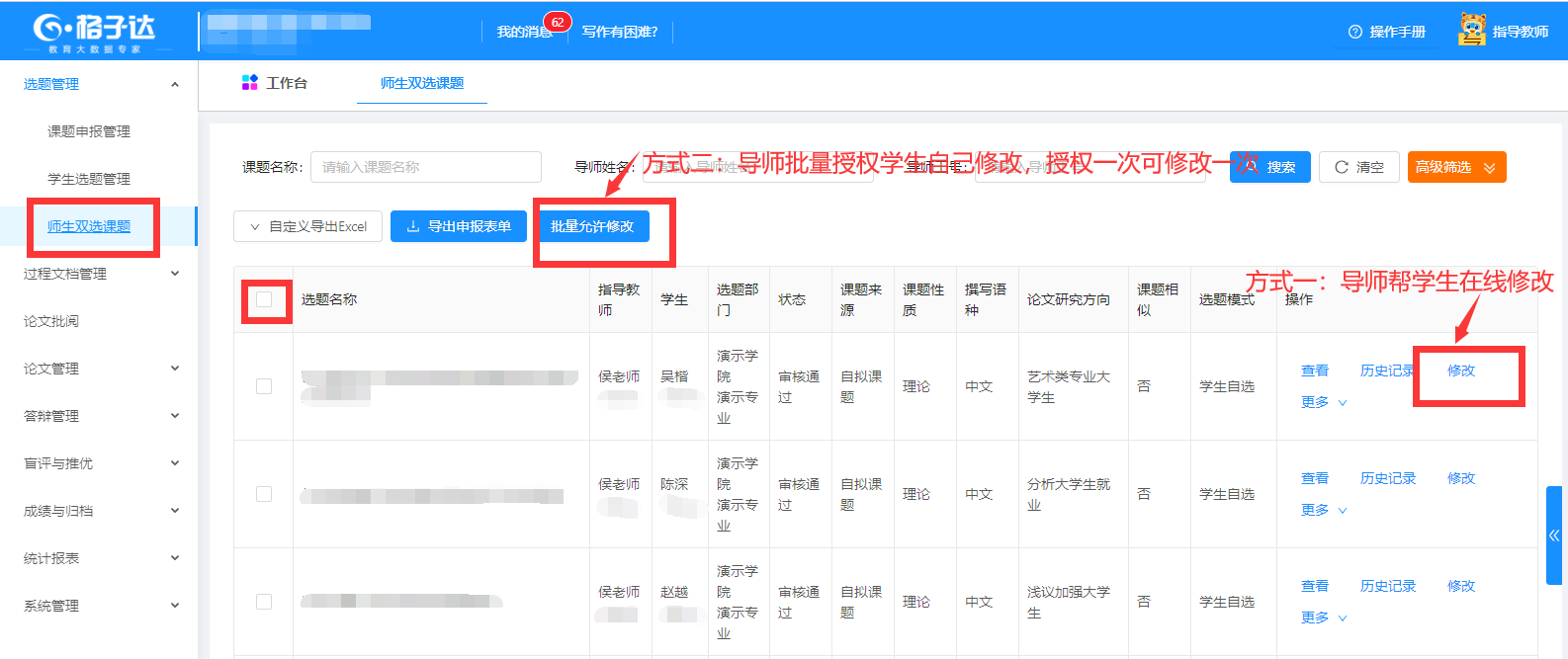The width and height of the screenshot is (1568, 659).
Task: Click the 批量允许修改 button
Action: pos(592,226)
